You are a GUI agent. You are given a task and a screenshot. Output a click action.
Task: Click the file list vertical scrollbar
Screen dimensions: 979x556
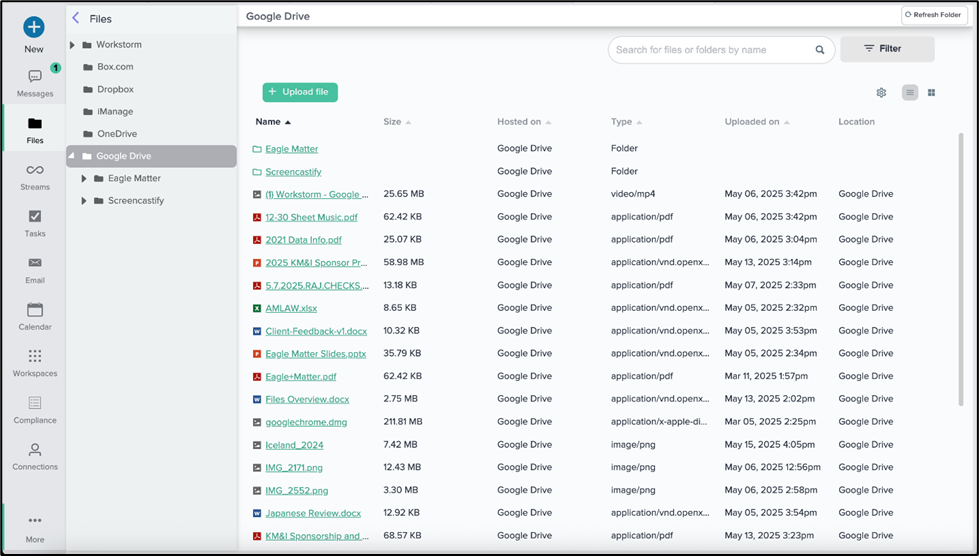(x=961, y=268)
